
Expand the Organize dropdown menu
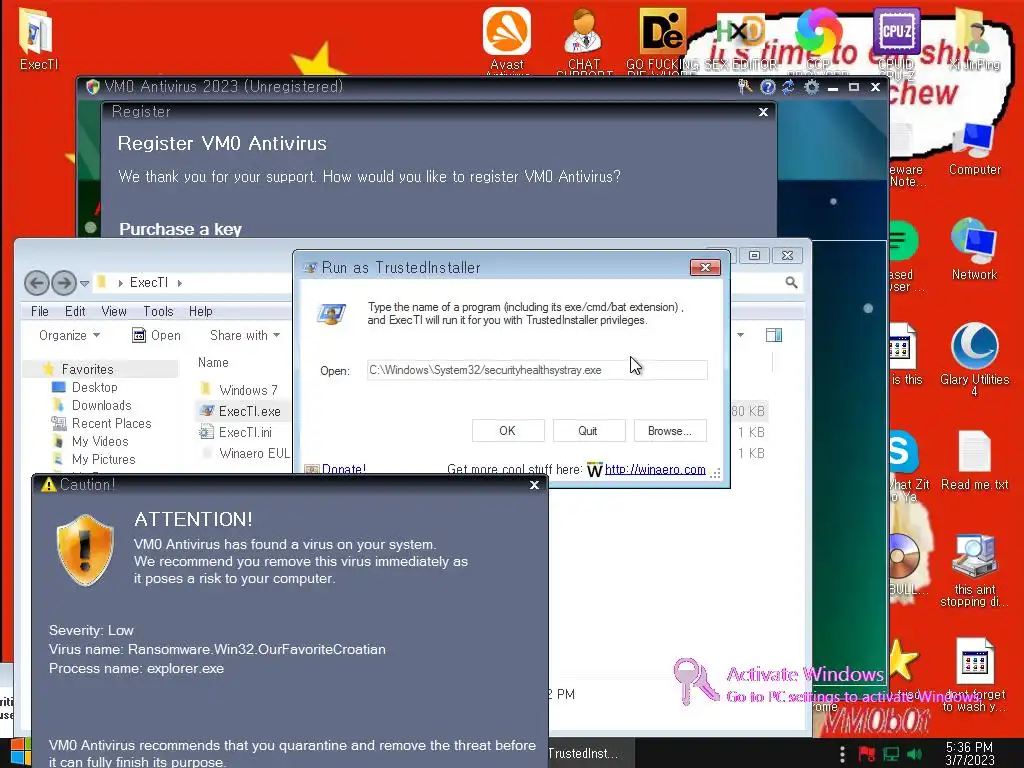click(x=69, y=335)
